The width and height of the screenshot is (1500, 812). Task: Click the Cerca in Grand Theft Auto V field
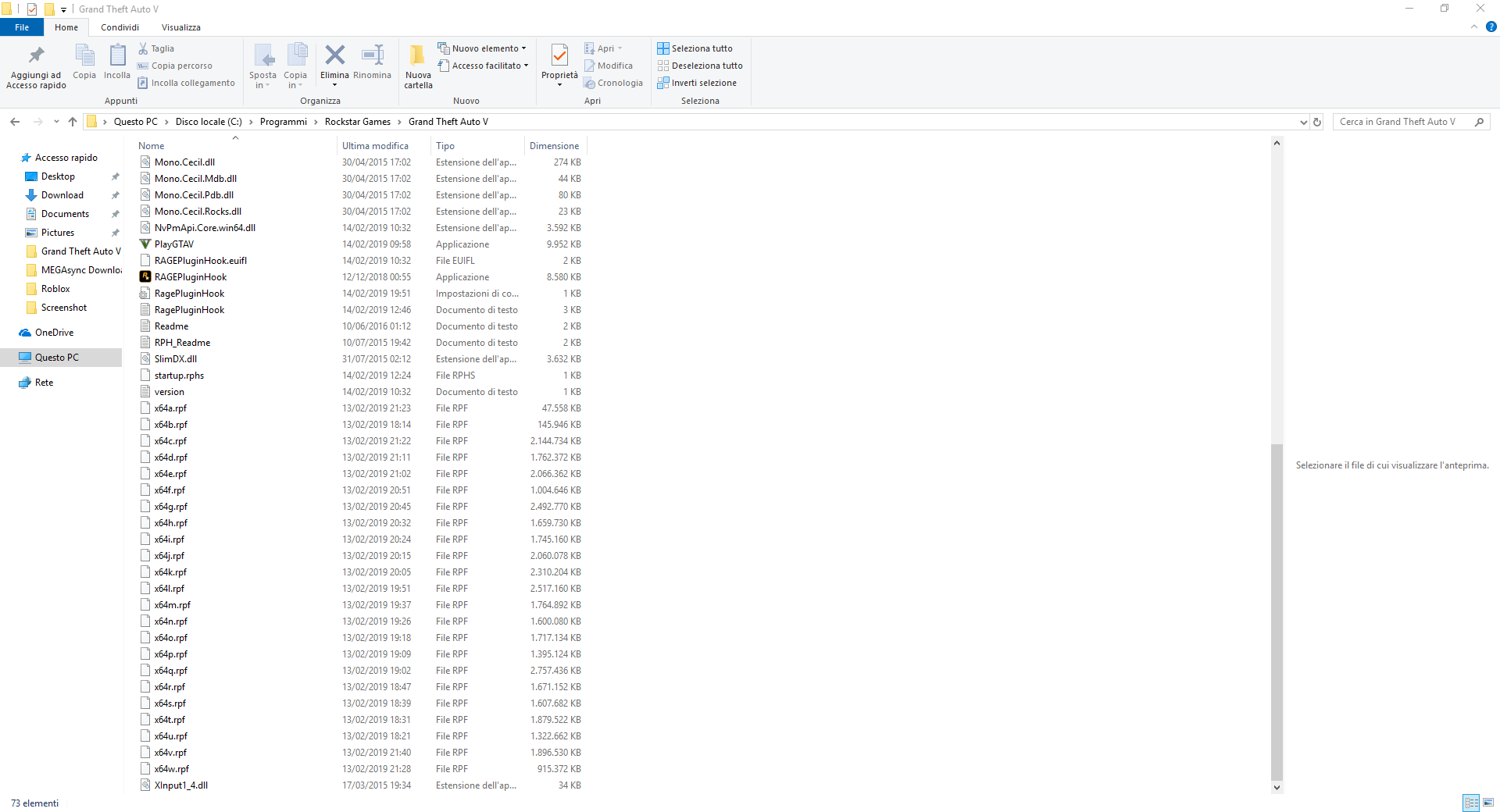click(1402, 122)
